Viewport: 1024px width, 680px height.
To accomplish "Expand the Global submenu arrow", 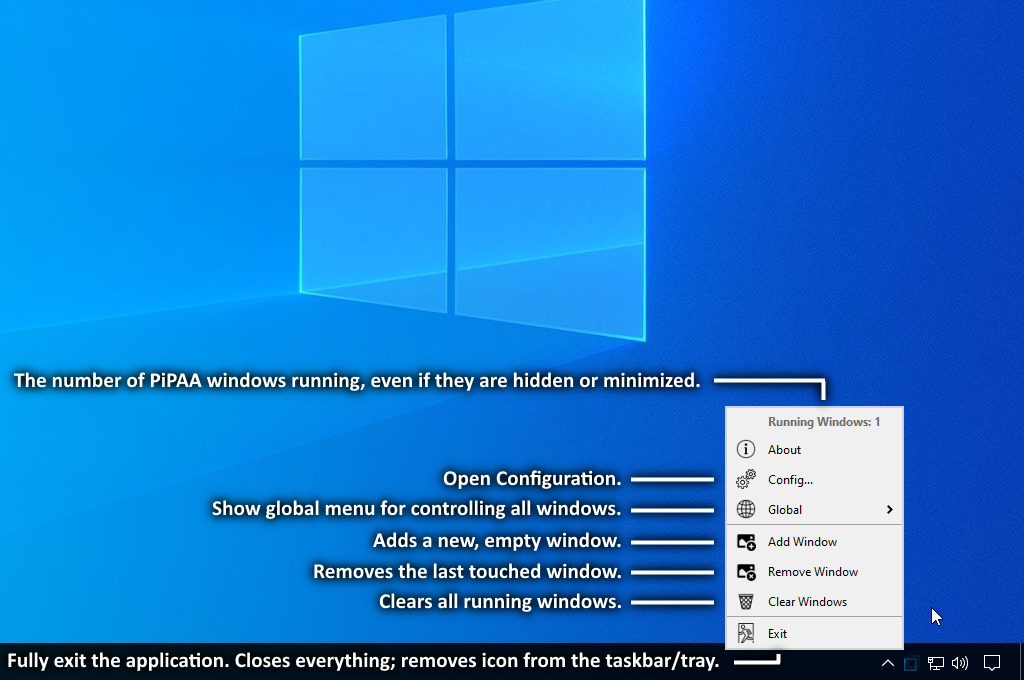I will 889,510.
